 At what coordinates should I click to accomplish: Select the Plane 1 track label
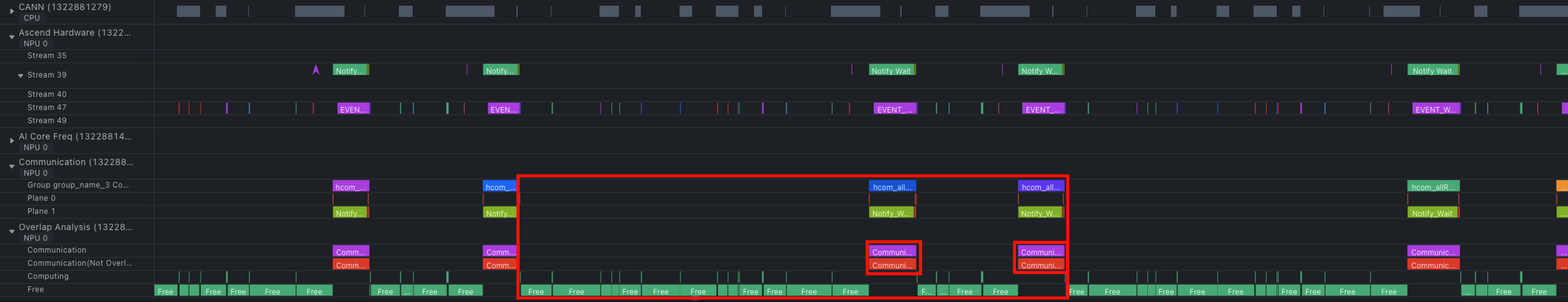tap(41, 211)
